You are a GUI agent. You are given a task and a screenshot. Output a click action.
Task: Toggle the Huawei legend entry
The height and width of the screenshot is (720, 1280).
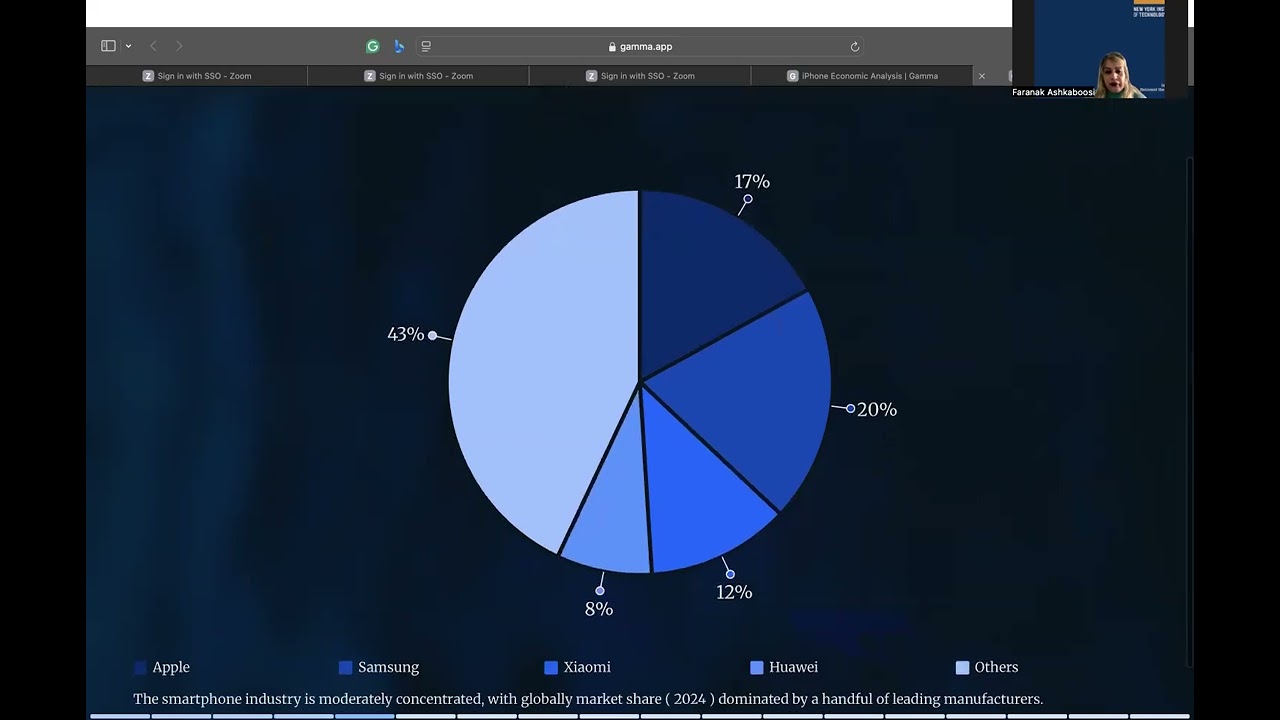[784, 667]
